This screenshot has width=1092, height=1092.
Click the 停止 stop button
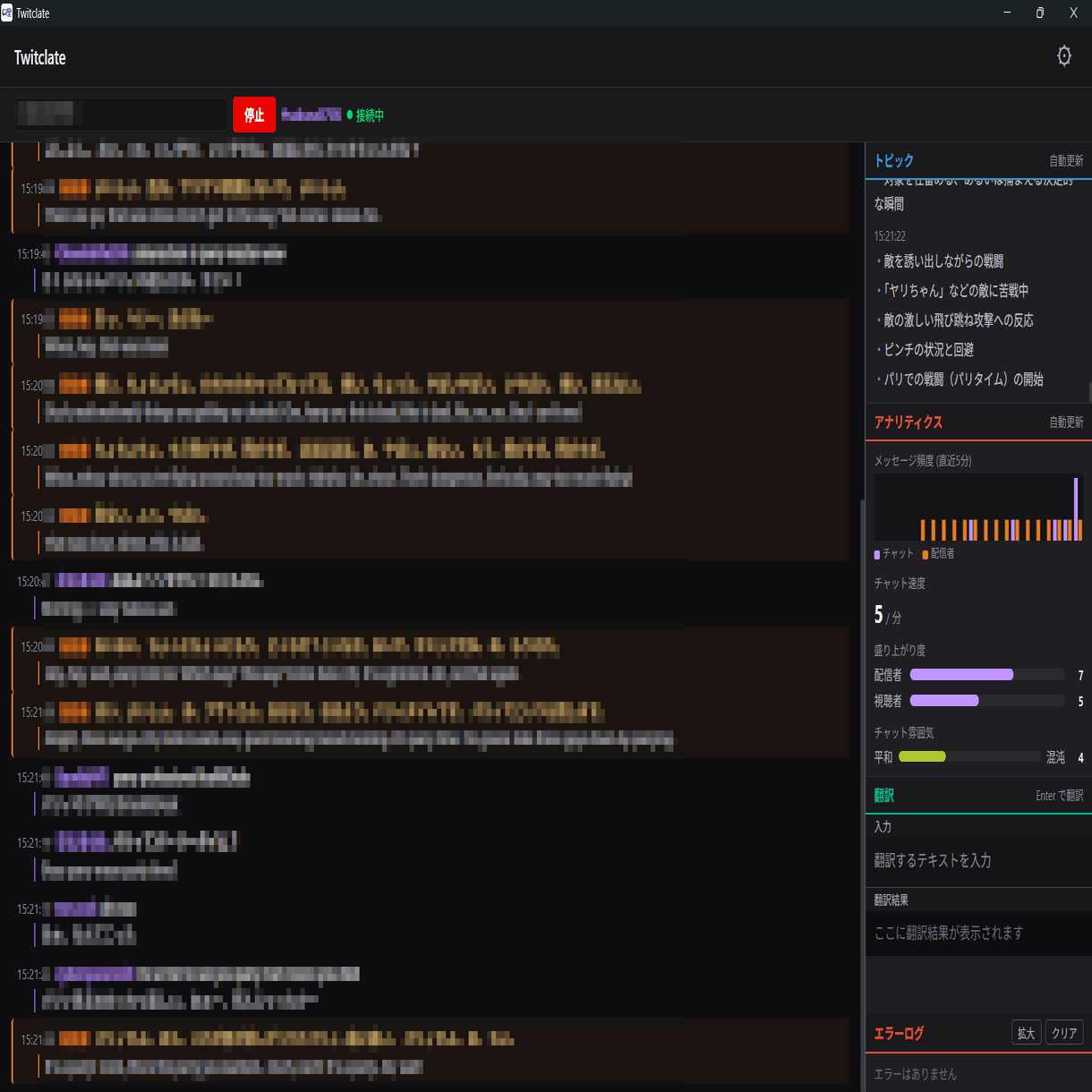pos(254,115)
